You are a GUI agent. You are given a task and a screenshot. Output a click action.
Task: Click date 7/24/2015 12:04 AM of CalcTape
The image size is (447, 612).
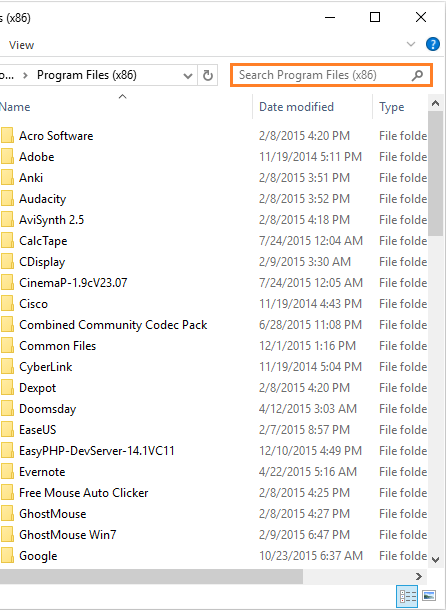pyautogui.click(x=311, y=241)
